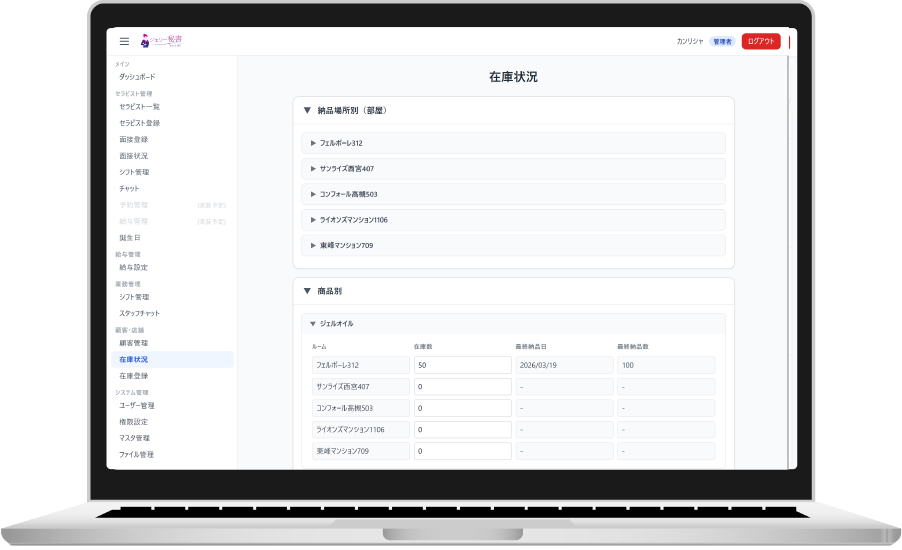Click the 東峰マンション709 room cell in ジェルオイル table

point(361,452)
